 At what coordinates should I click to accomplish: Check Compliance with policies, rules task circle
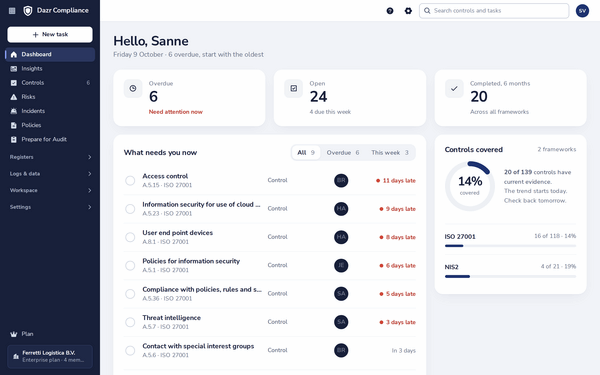[x=130, y=293]
